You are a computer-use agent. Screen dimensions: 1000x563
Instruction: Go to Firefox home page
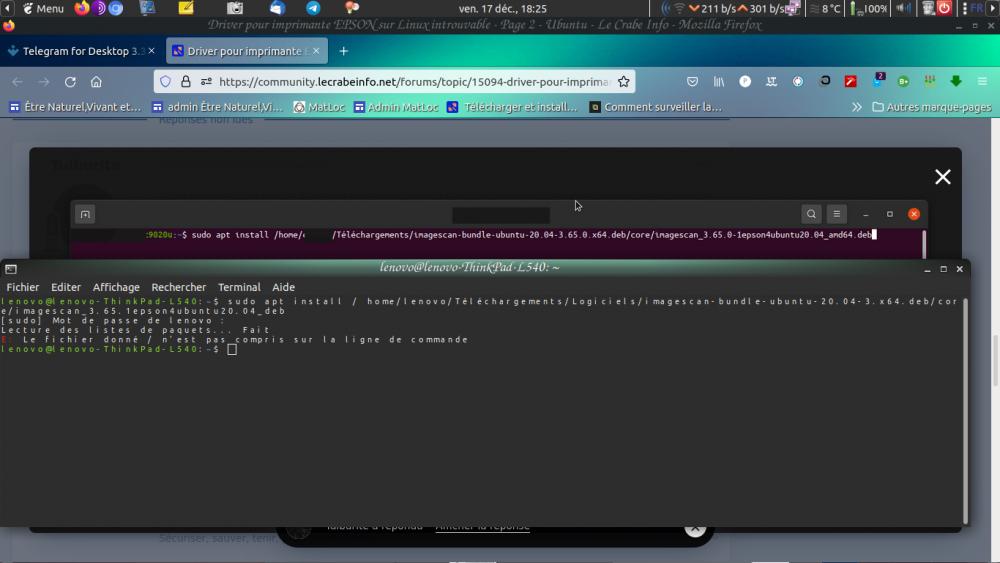tap(96, 82)
